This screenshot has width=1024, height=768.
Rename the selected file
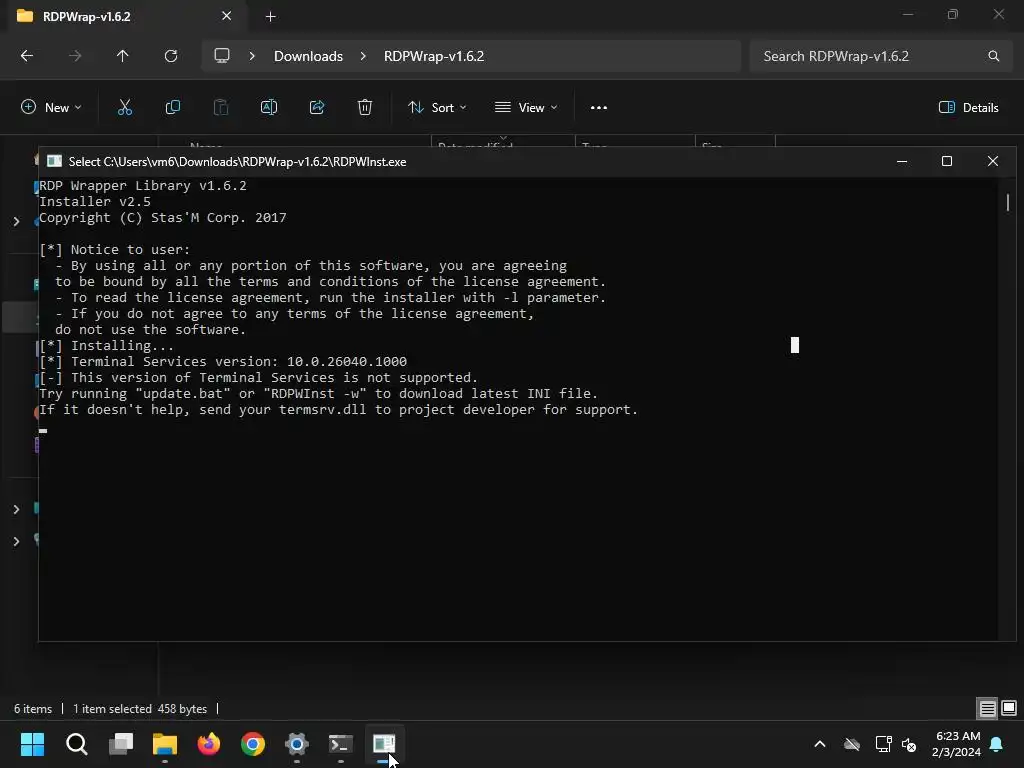269,108
